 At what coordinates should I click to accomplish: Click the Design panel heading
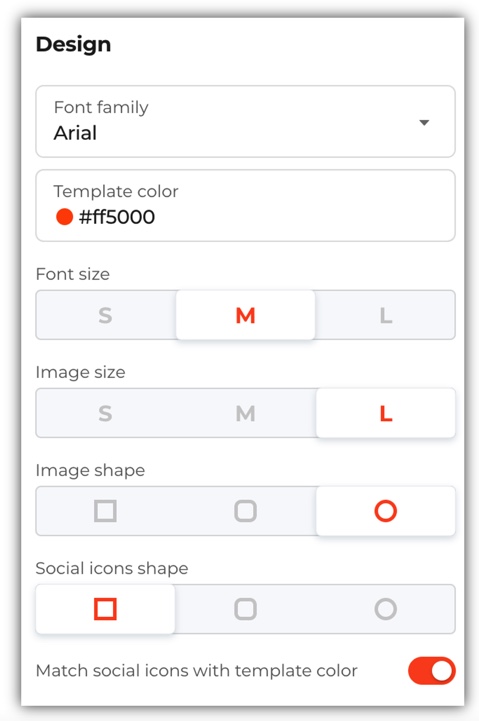pyautogui.click(x=74, y=45)
